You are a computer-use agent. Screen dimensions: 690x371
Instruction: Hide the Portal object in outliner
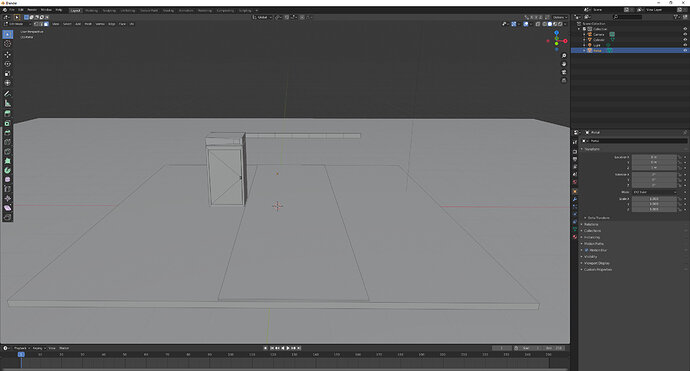[685, 51]
